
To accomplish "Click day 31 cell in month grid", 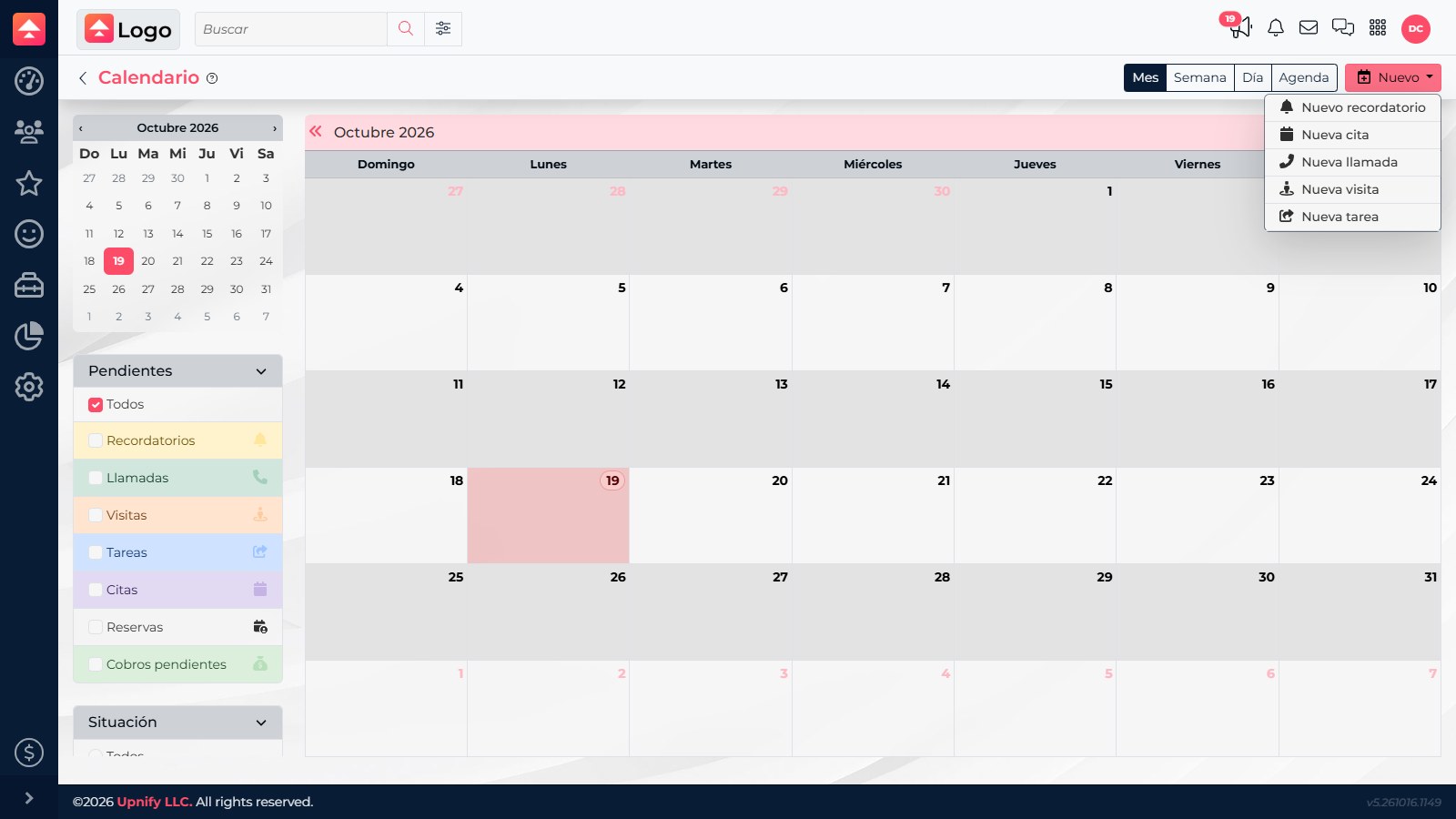I will (1360, 612).
